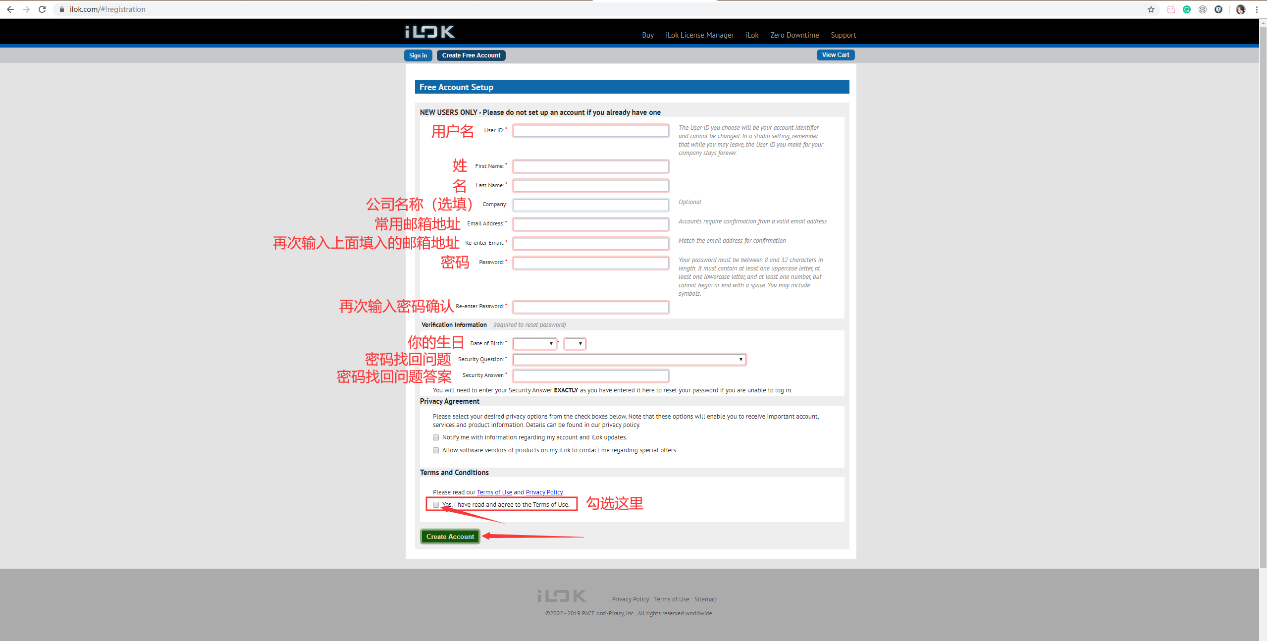The height and width of the screenshot is (641, 1267).
Task: Click the Verification Information section label
Action: [454, 325]
